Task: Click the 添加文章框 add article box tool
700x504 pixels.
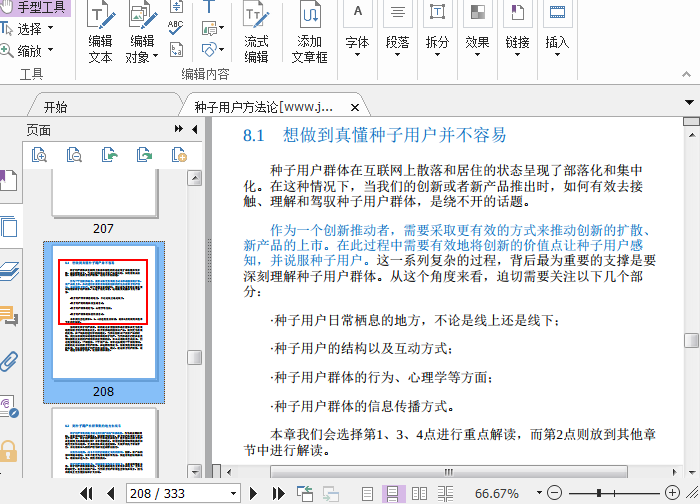Action: click(309, 33)
